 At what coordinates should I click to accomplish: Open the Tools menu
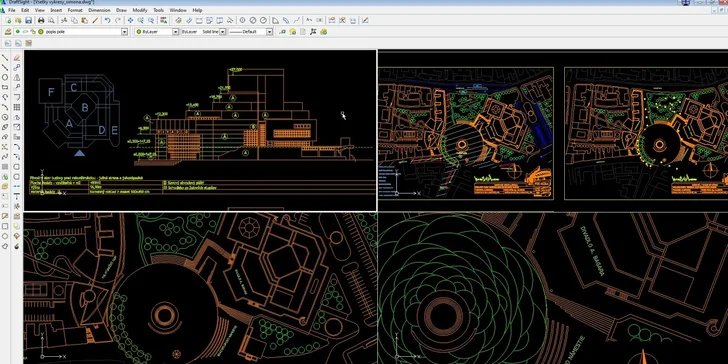pos(158,10)
